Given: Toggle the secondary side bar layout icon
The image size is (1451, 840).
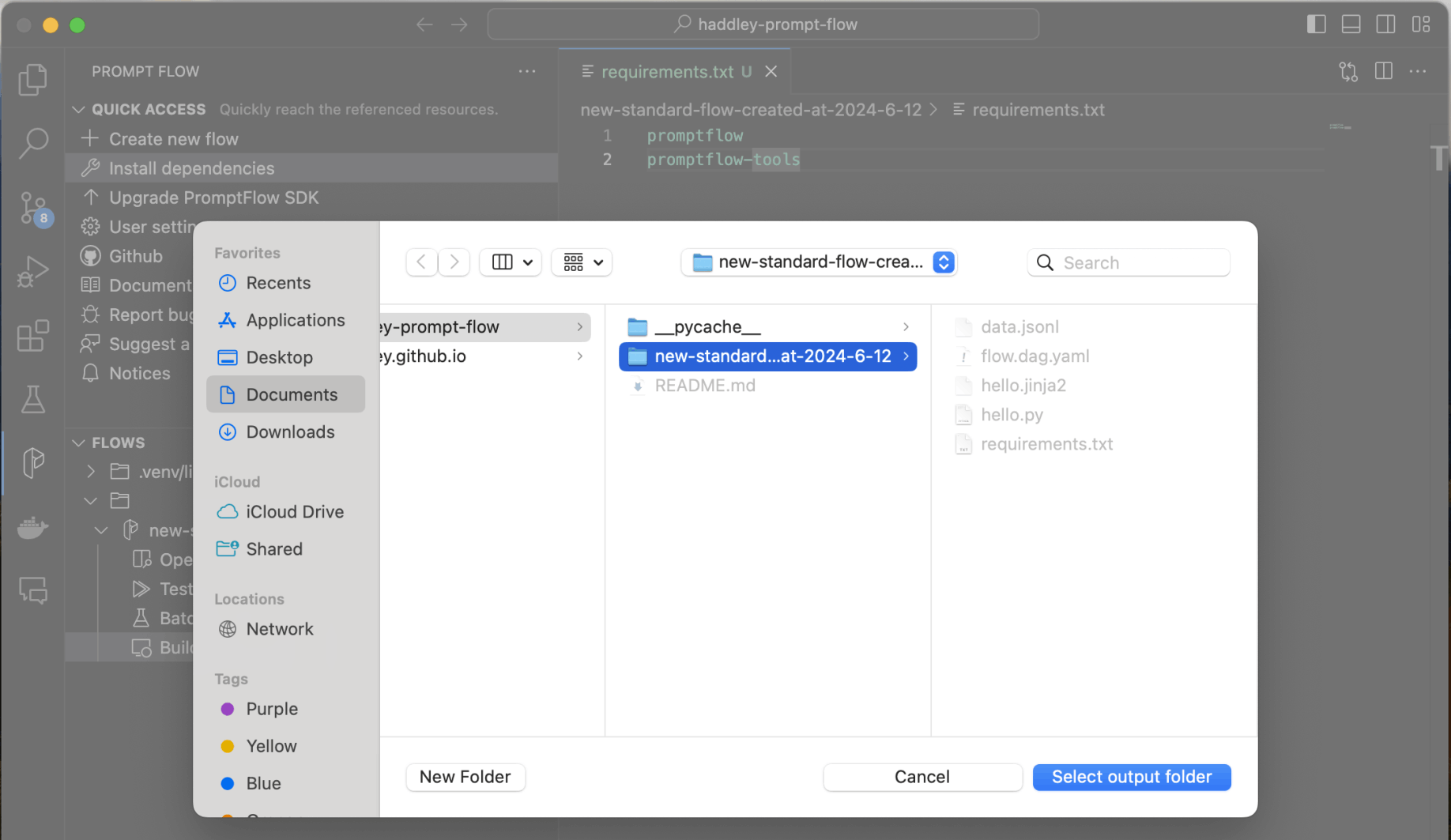Looking at the screenshot, I should [1385, 24].
